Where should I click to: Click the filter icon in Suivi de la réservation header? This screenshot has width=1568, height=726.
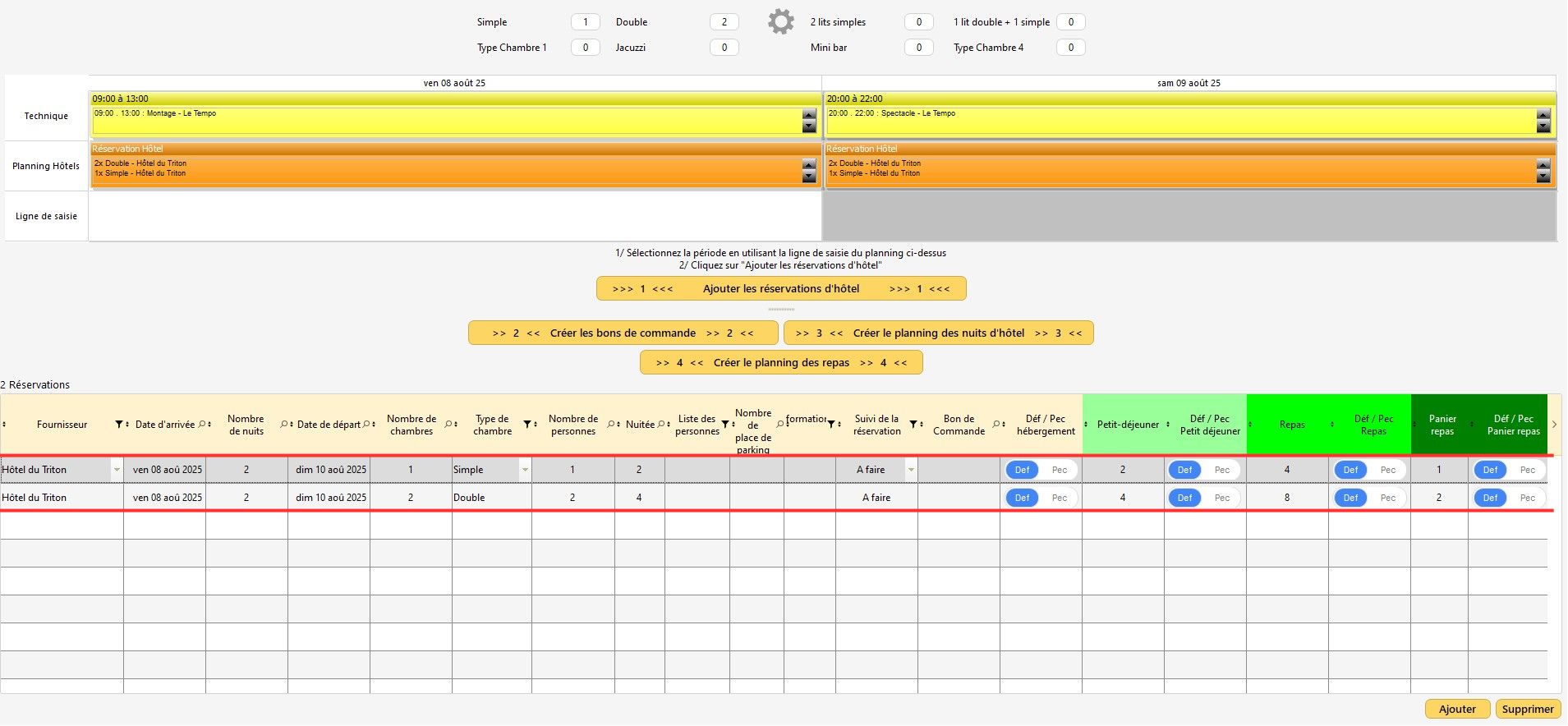[x=913, y=425]
